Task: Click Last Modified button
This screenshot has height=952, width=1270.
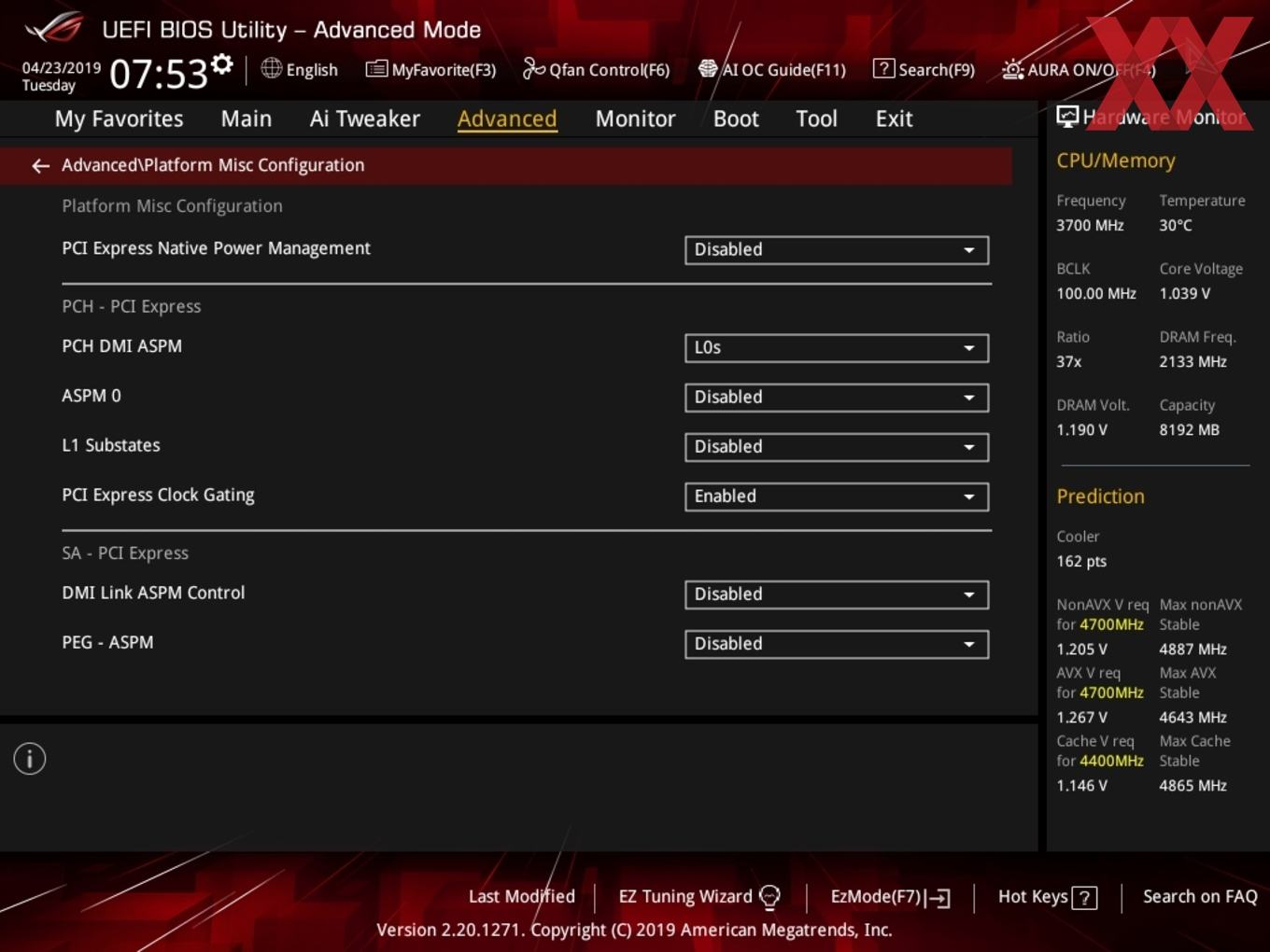Action: click(x=522, y=897)
